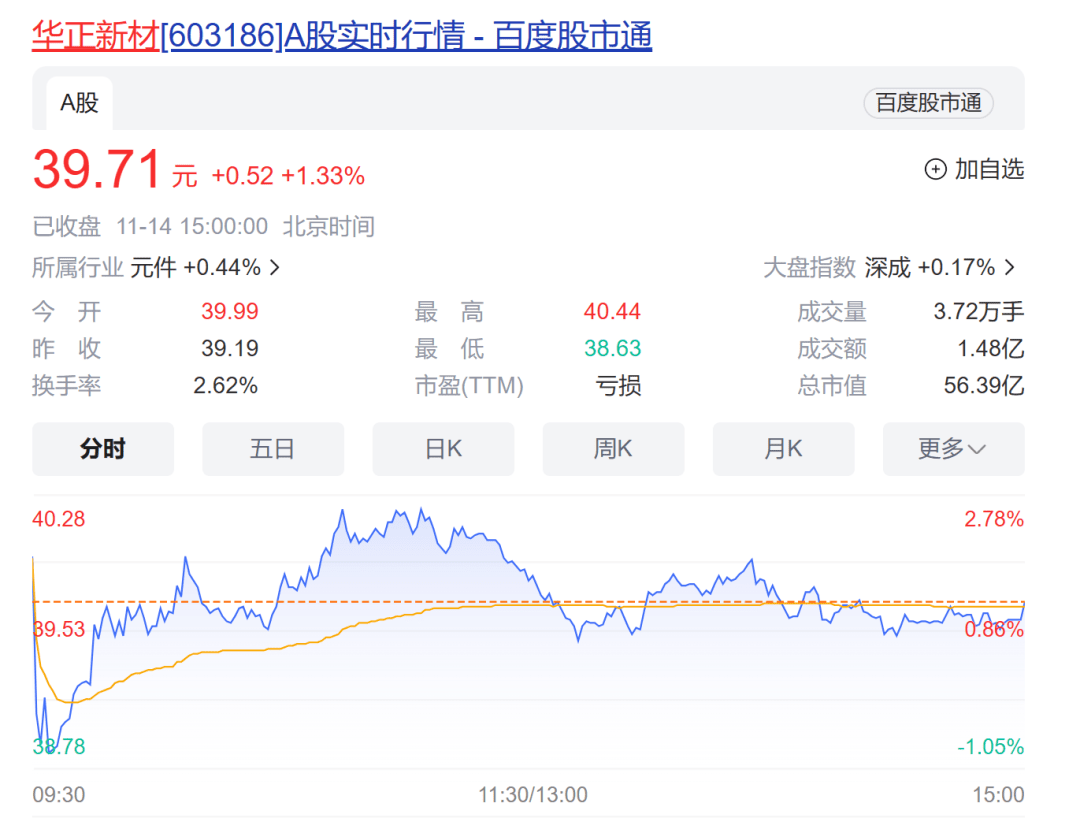Show the 月K monthly candlestick chart

point(783,449)
